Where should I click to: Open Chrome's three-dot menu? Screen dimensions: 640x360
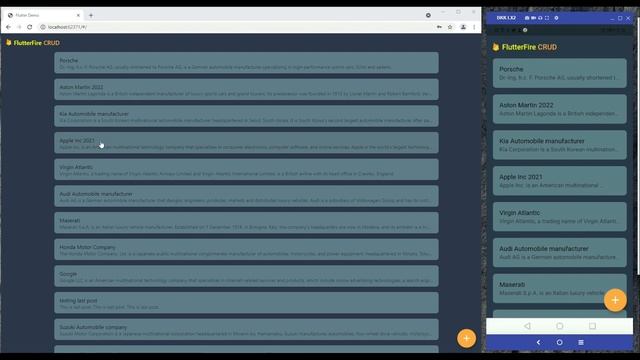coord(474,27)
